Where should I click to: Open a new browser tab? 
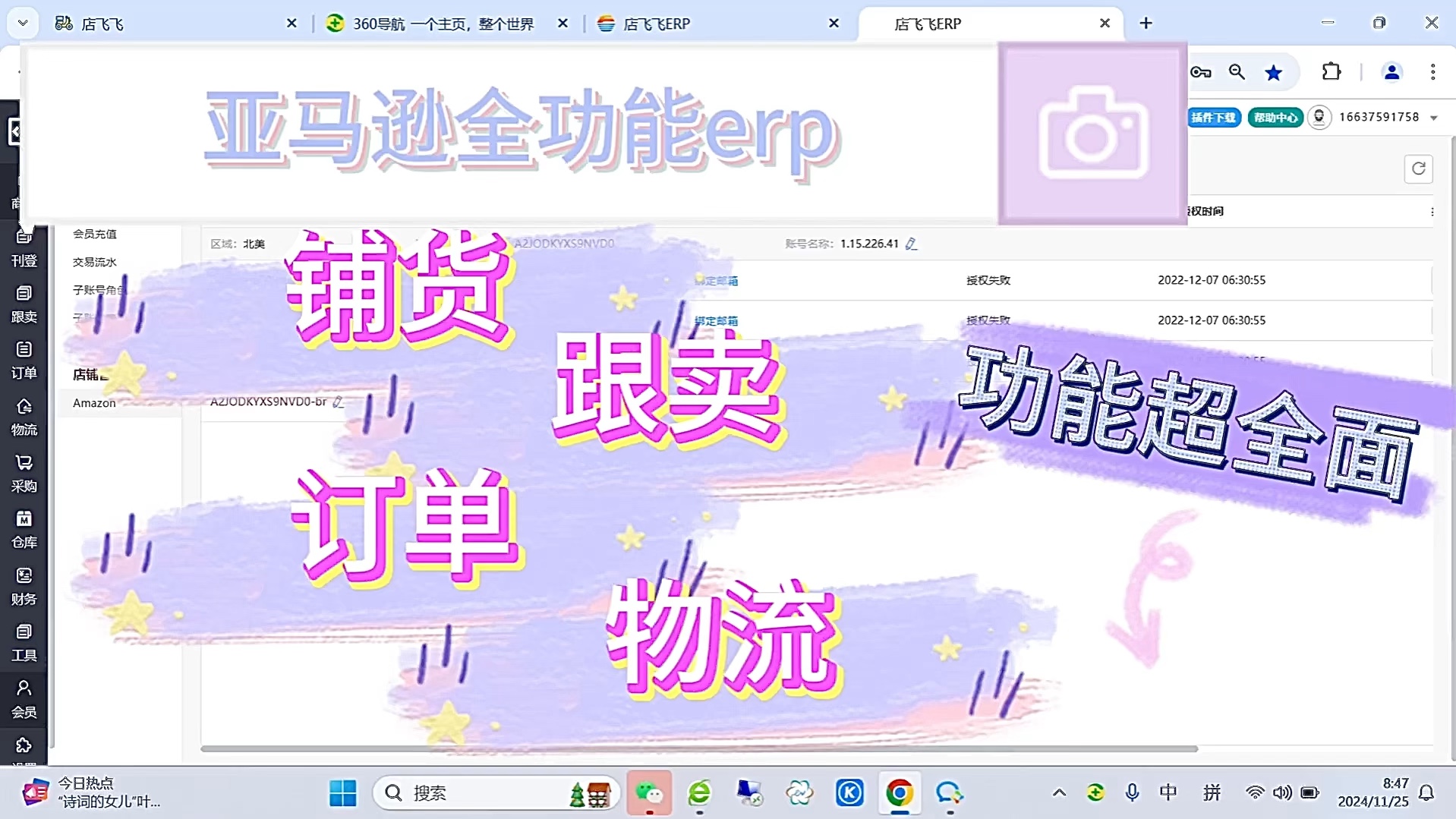[1146, 24]
